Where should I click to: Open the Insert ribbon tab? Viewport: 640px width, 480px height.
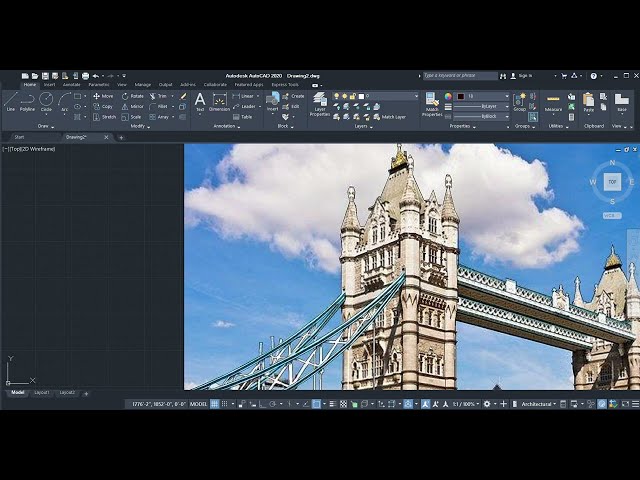click(49, 85)
